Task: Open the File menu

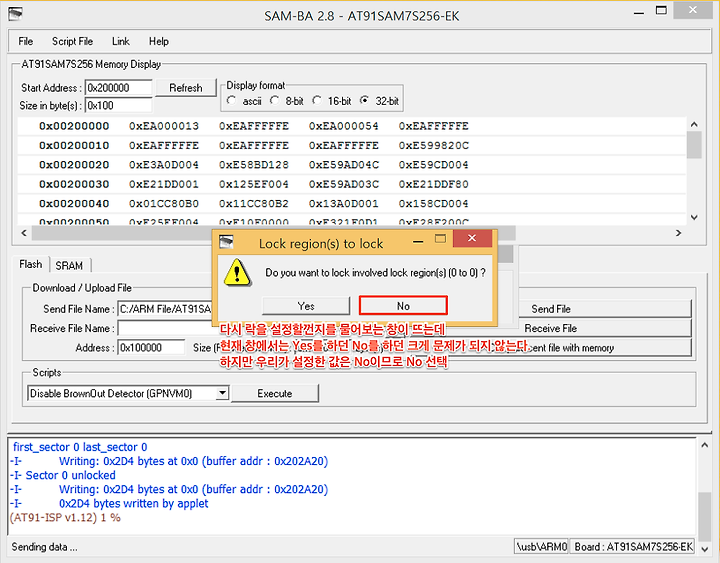Action: point(26,41)
